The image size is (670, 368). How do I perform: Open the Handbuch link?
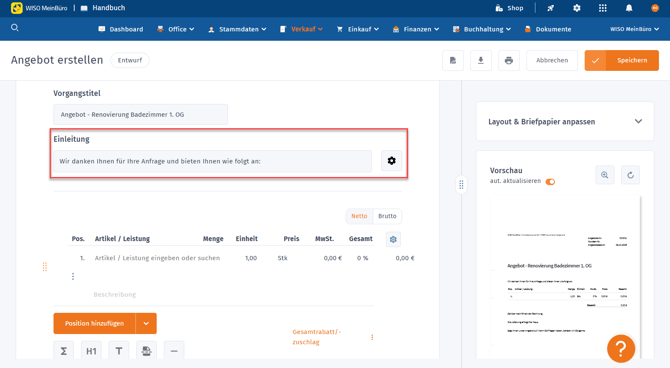(x=103, y=8)
